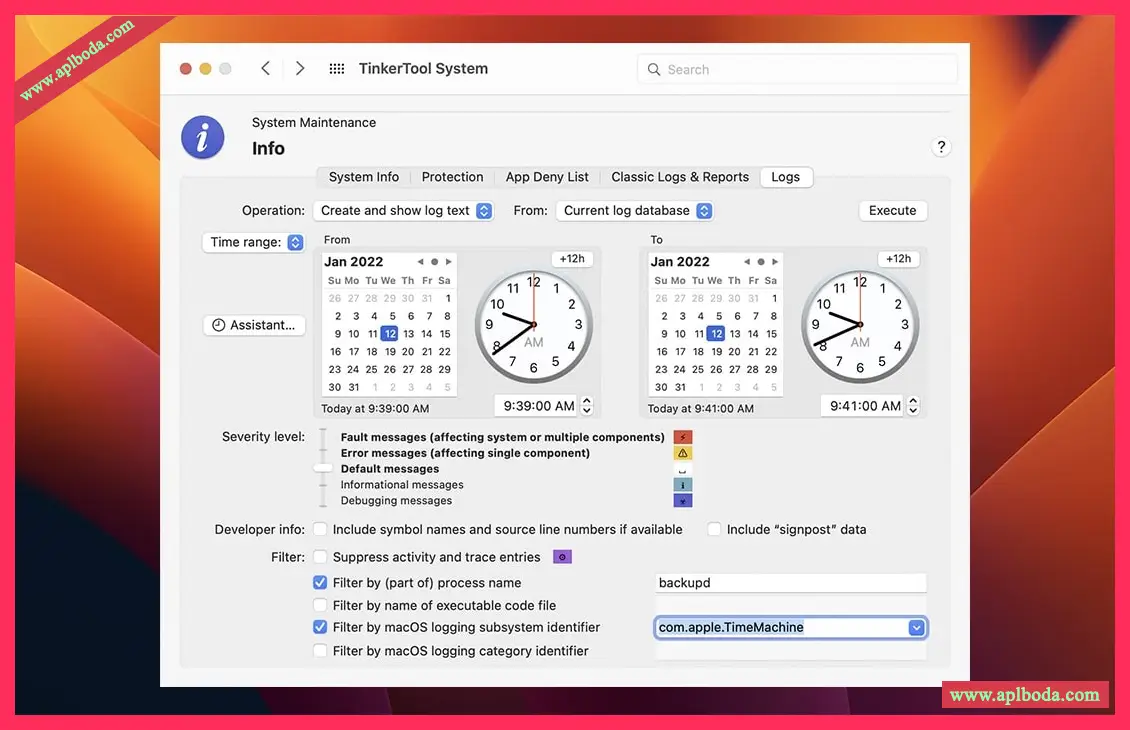Image resolution: width=1130 pixels, height=730 pixels.
Task: Open the Current log database dropdown
Action: 634,211
